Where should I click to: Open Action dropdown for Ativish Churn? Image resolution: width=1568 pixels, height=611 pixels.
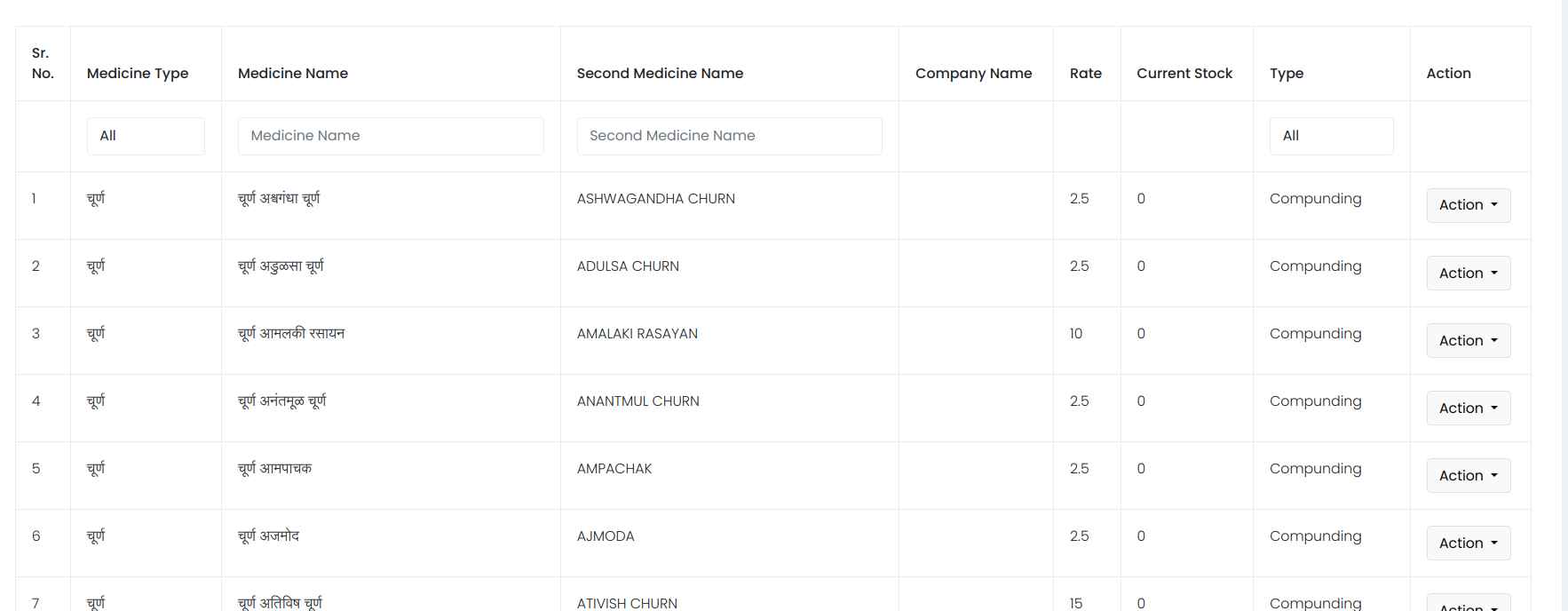pyautogui.click(x=1468, y=604)
